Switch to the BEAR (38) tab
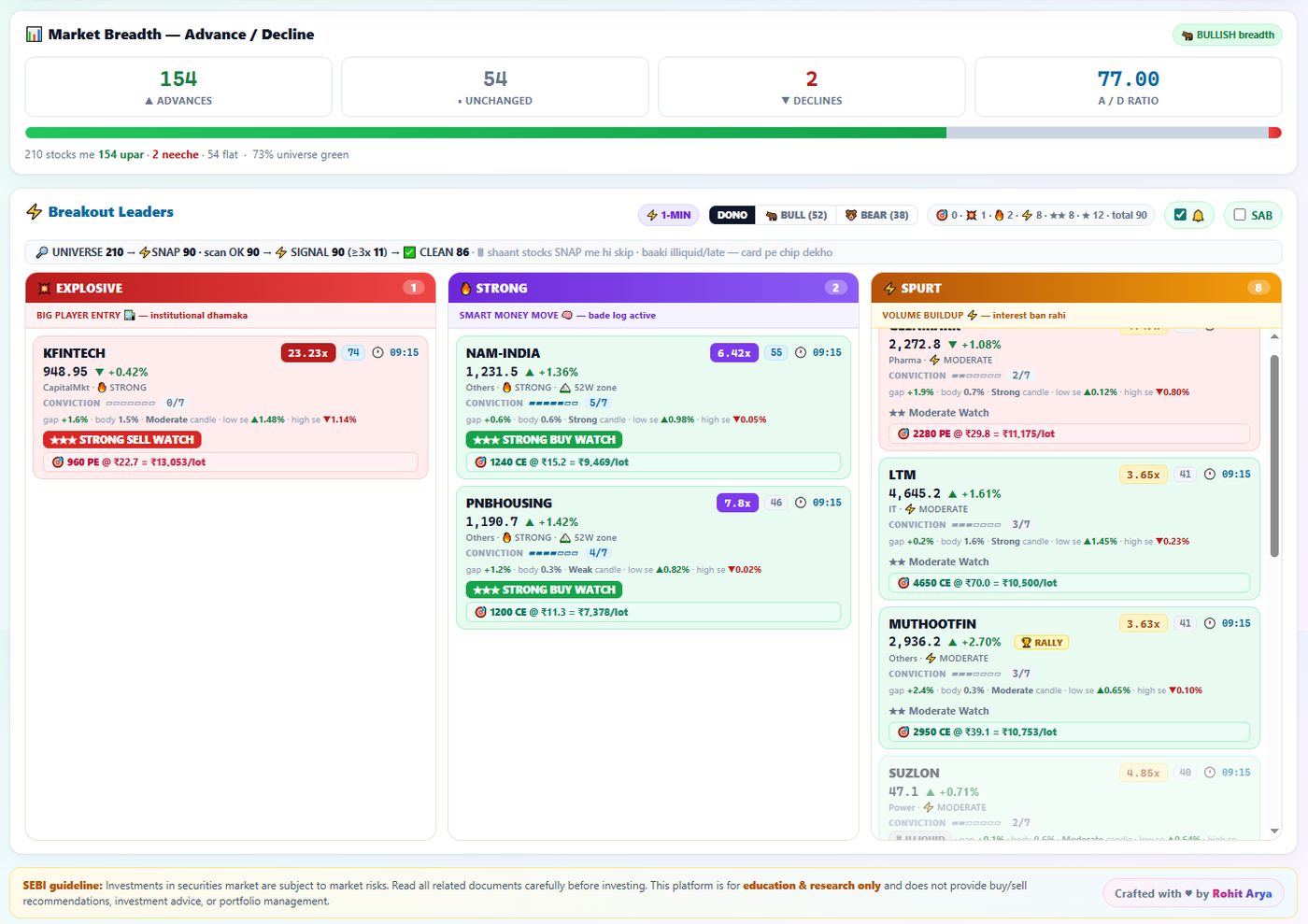 [876, 215]
